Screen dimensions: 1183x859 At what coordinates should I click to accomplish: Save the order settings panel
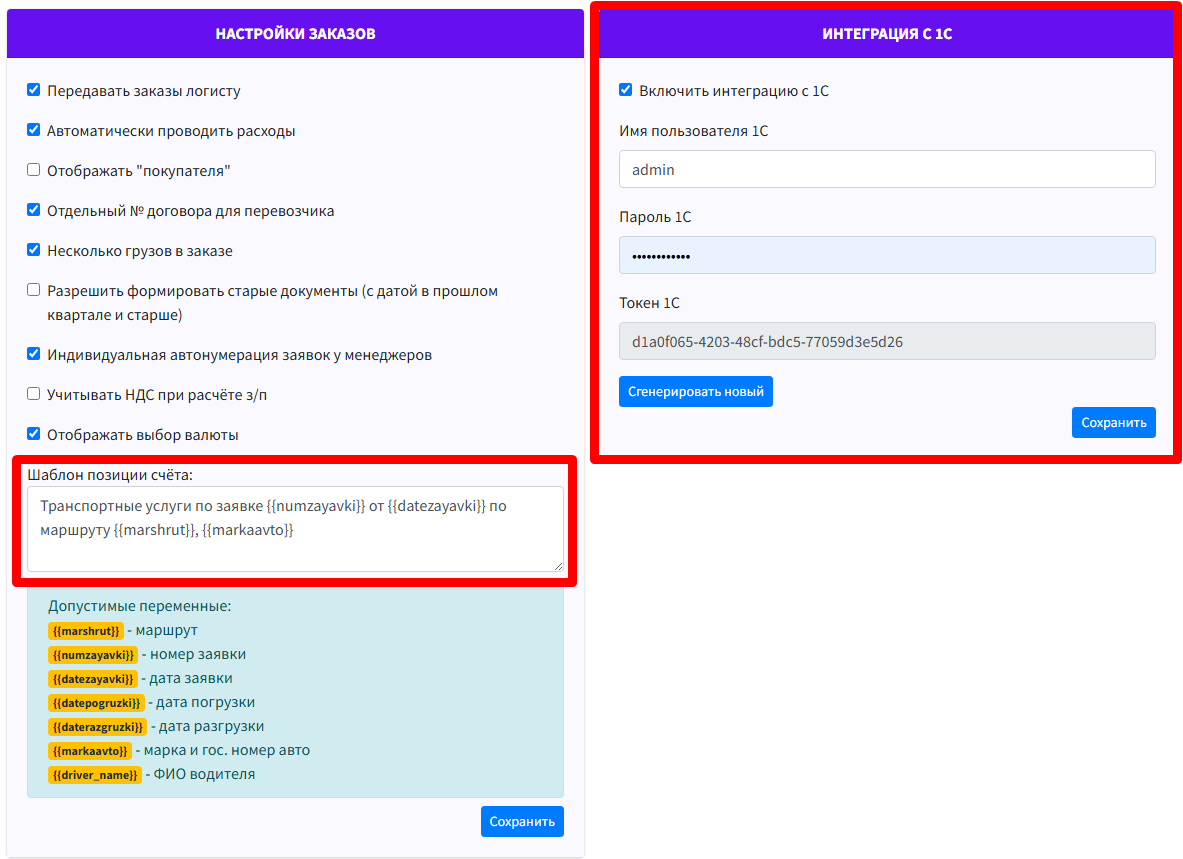[522, 821]
